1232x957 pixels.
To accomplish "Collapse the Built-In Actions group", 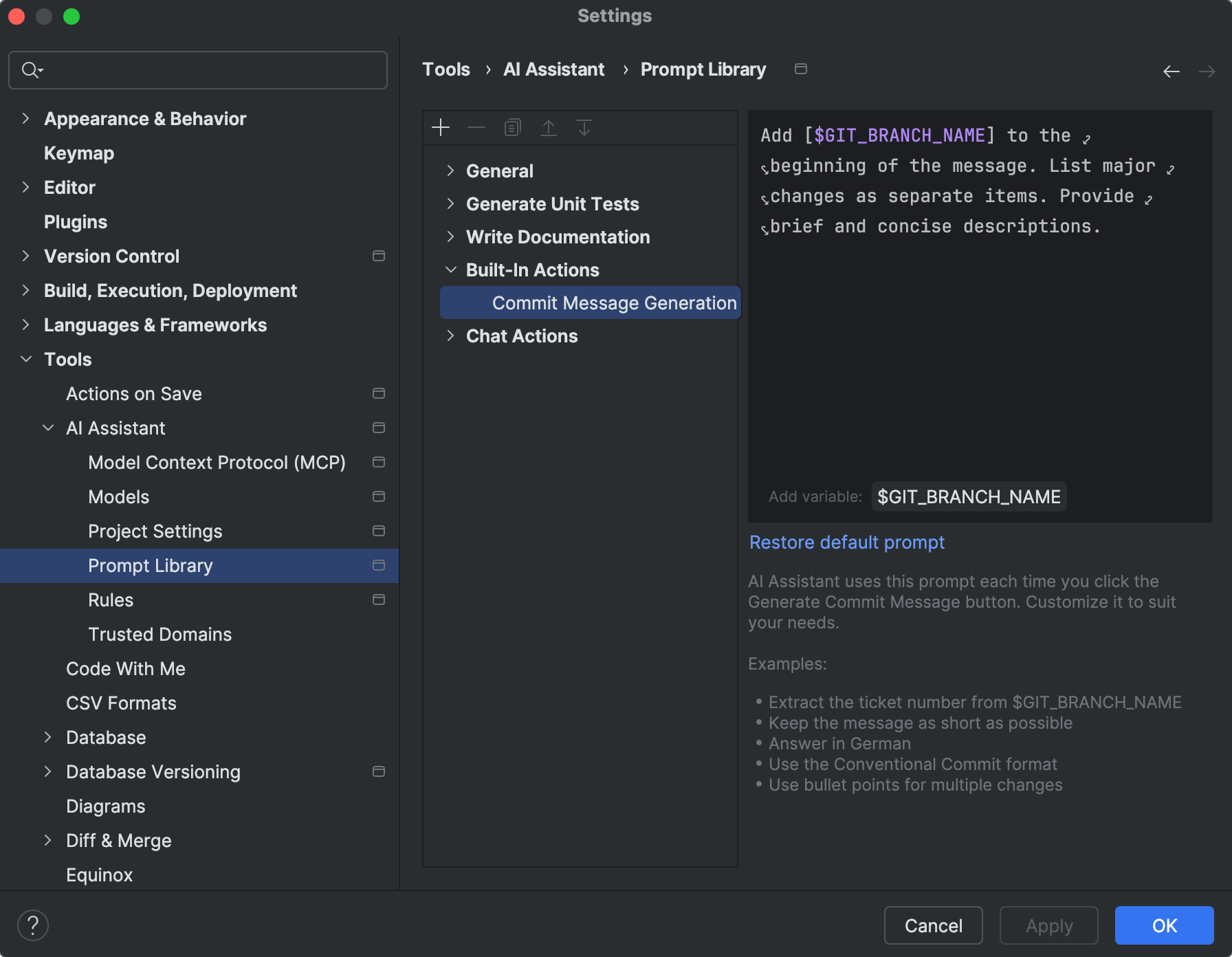I will tap(451, 269).
